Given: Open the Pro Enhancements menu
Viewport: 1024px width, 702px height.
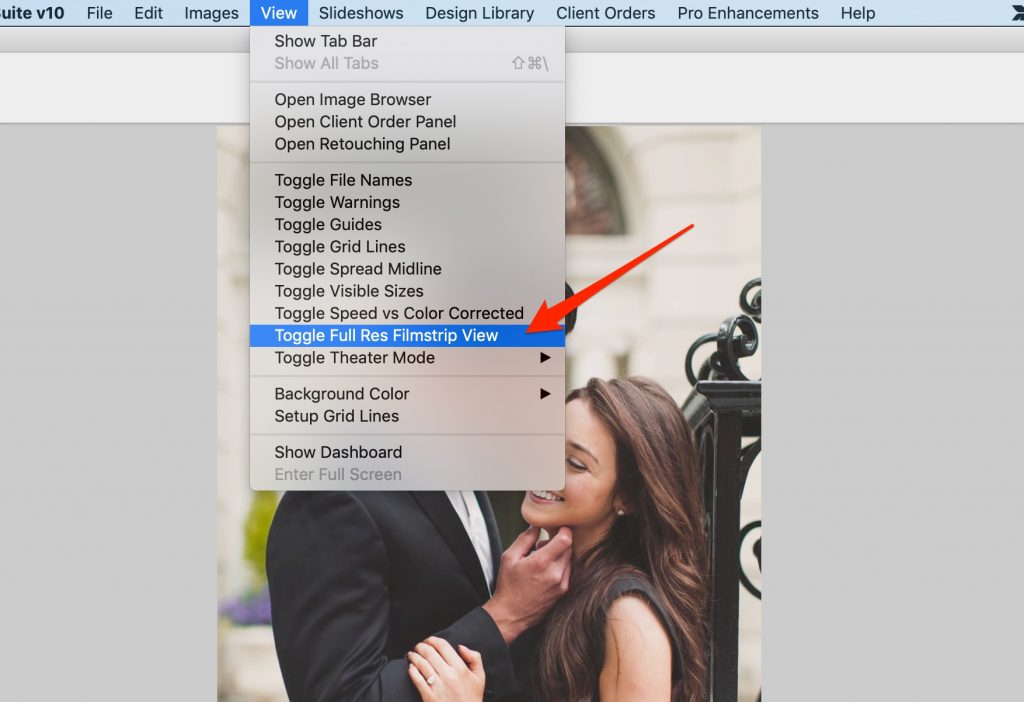Looking at the screenshot, I should point(748,13).
